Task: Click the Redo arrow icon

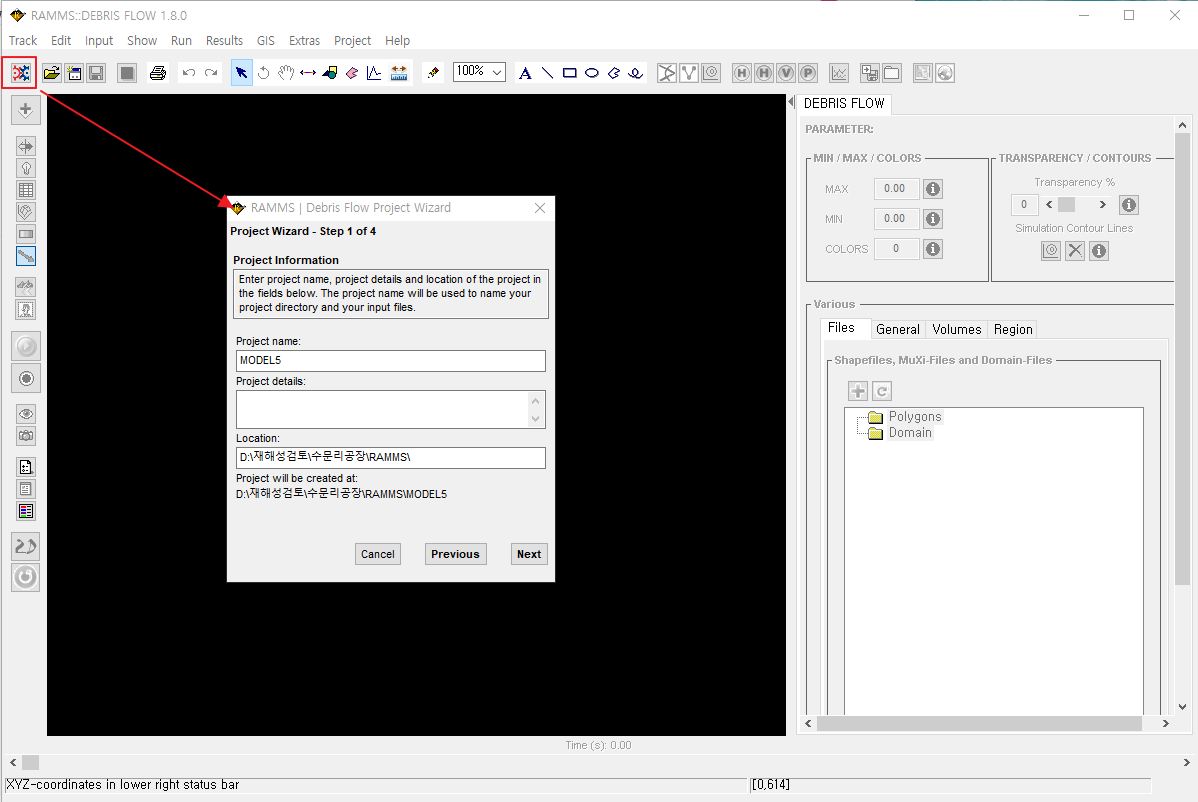Action: [211, 73]
